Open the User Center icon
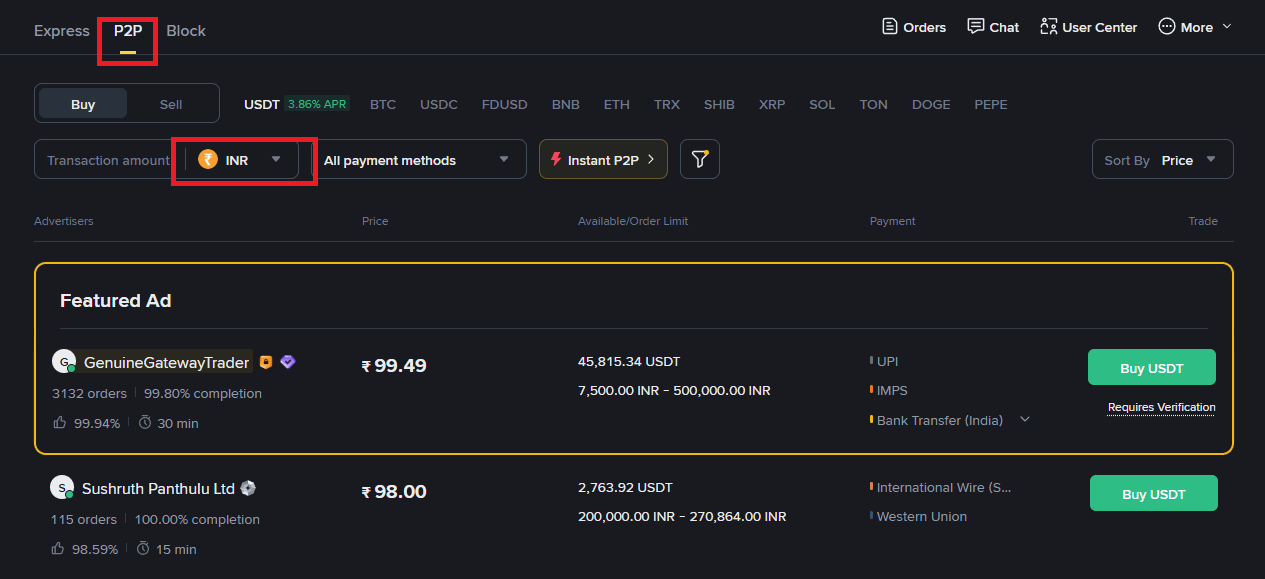 pos(1049,27)
